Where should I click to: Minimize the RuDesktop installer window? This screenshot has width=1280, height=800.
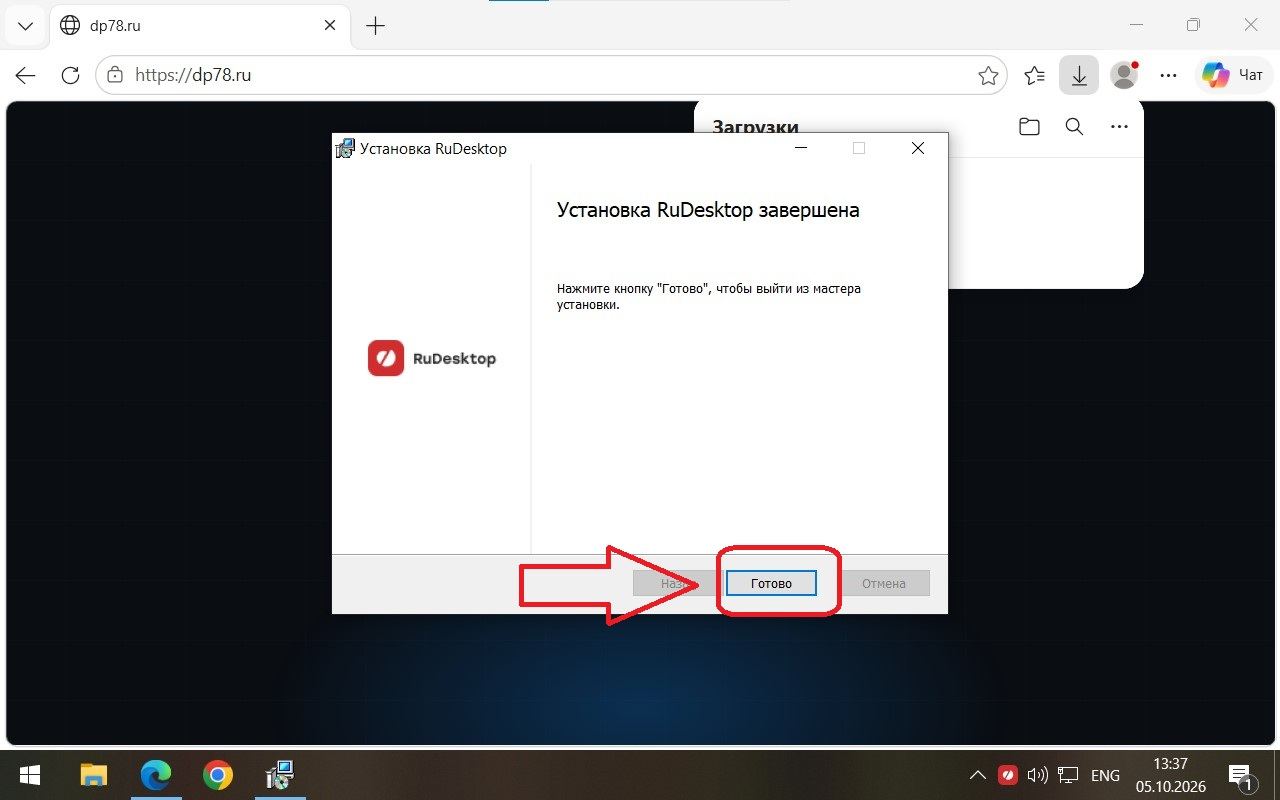[800, 148]
